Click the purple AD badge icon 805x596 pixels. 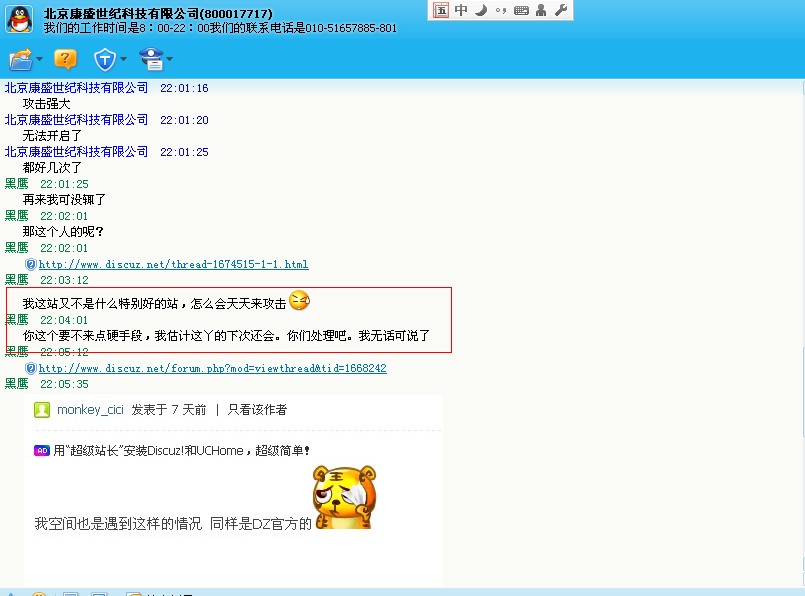tap(42, 451)
